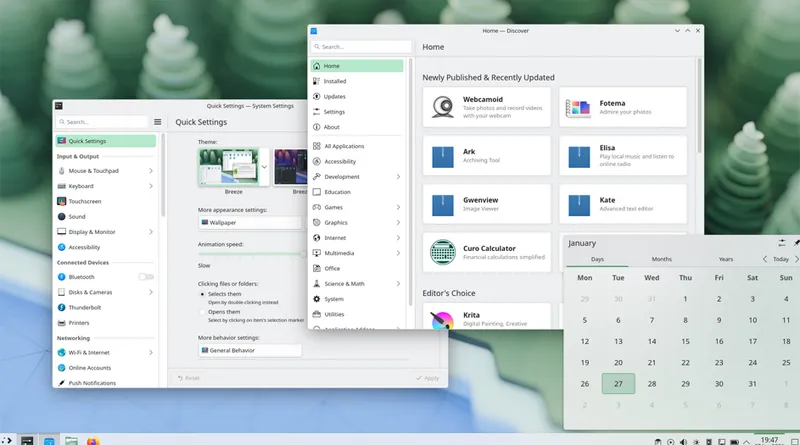
Task: Expand Development category in Discover
Action: coord(398,177)
